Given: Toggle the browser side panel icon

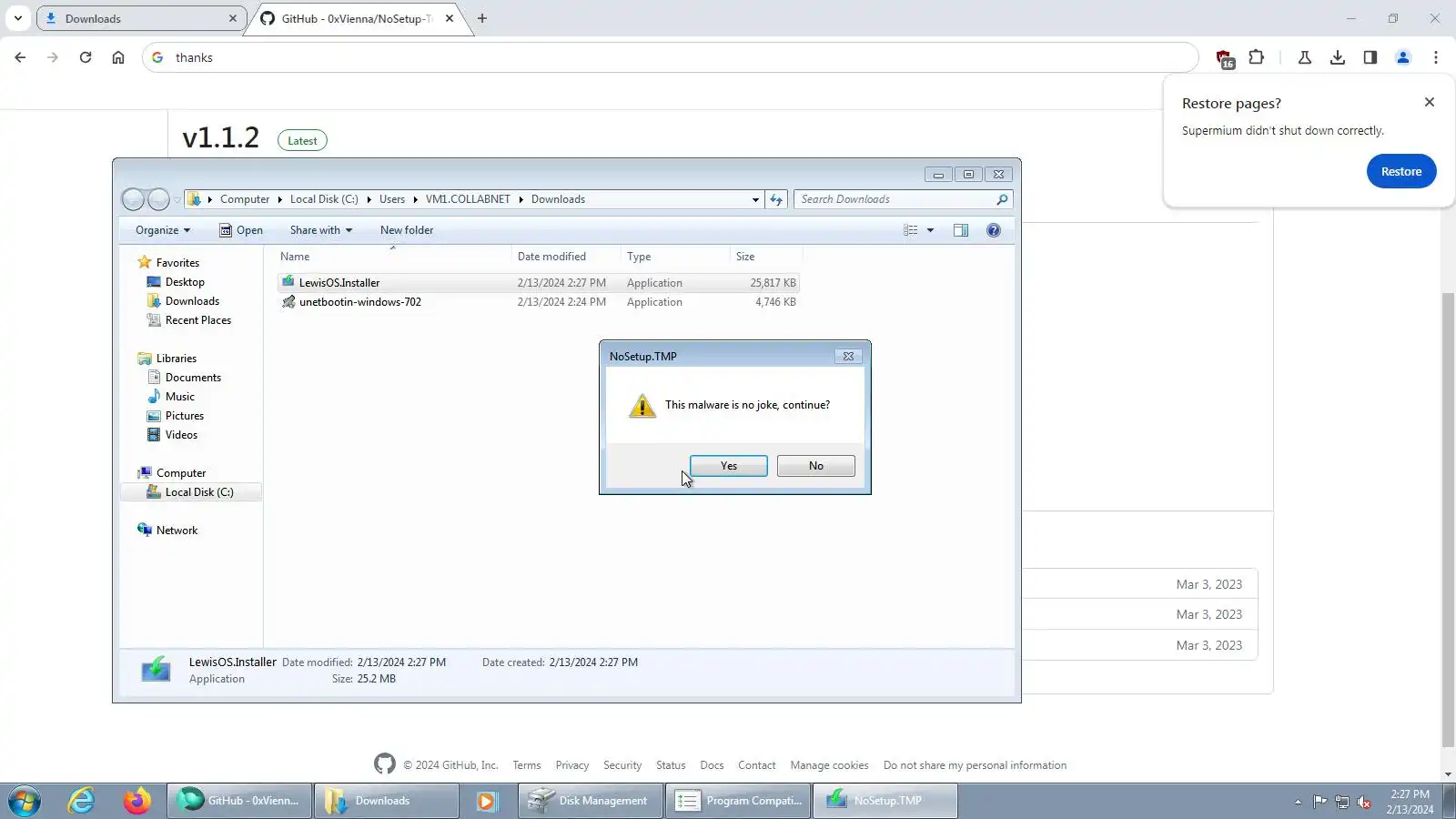Looking at the screenshot, I should point(1370,57).
